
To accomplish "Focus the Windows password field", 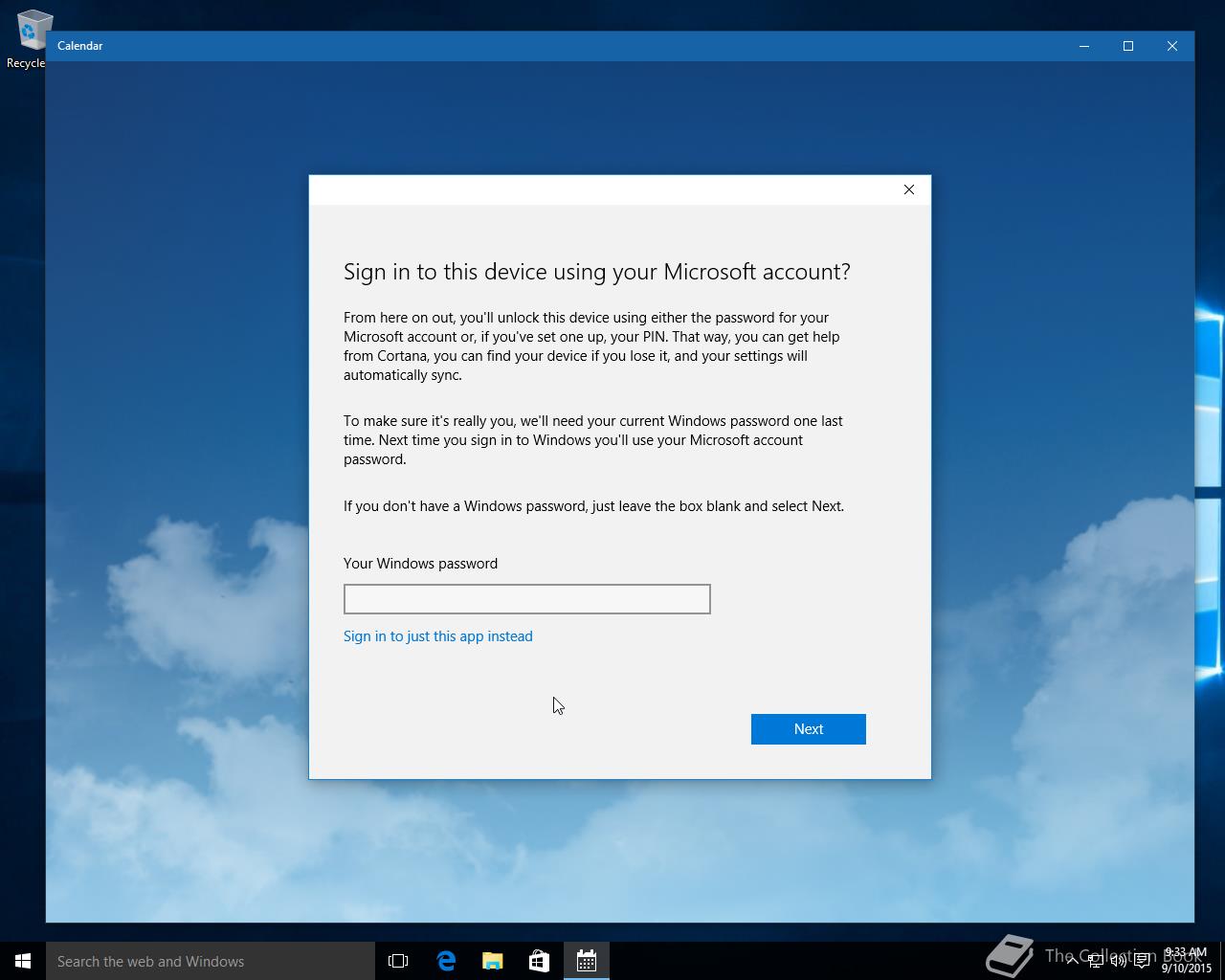I will point(526,599).
